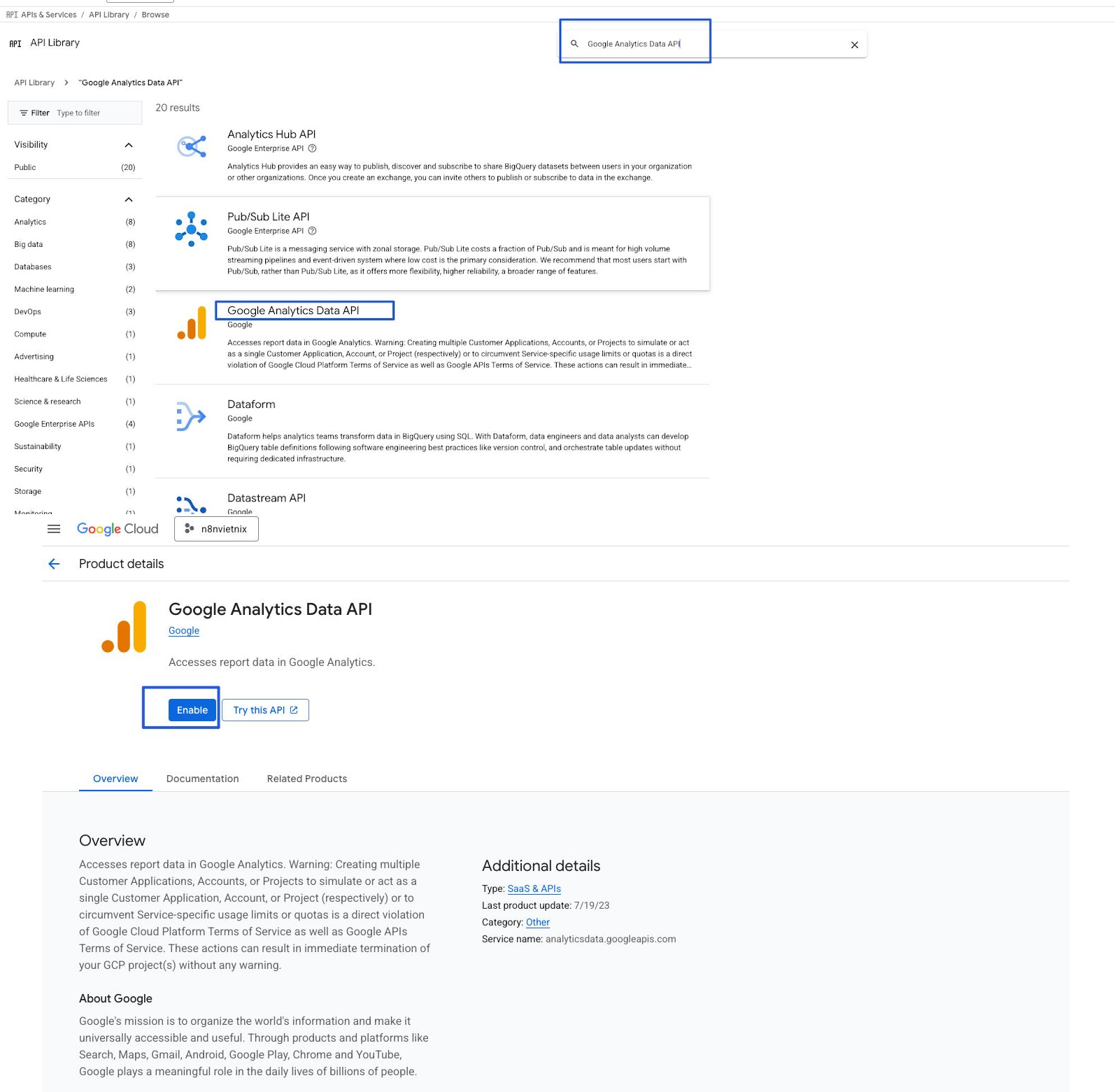Open the Dataform result title

tap(251, 404)
